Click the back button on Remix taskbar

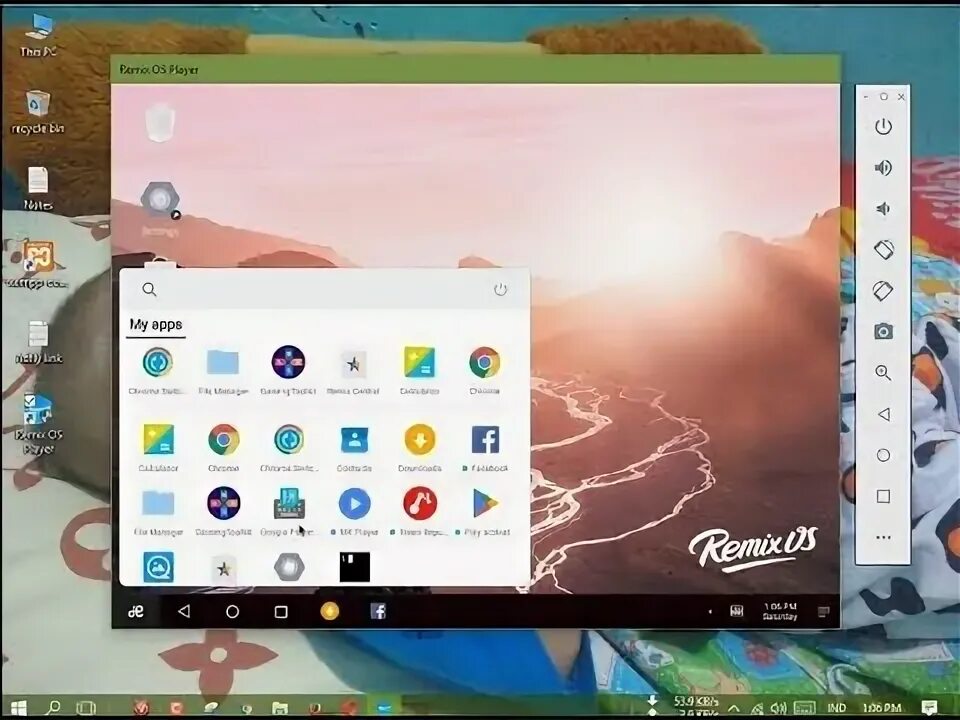184,611
